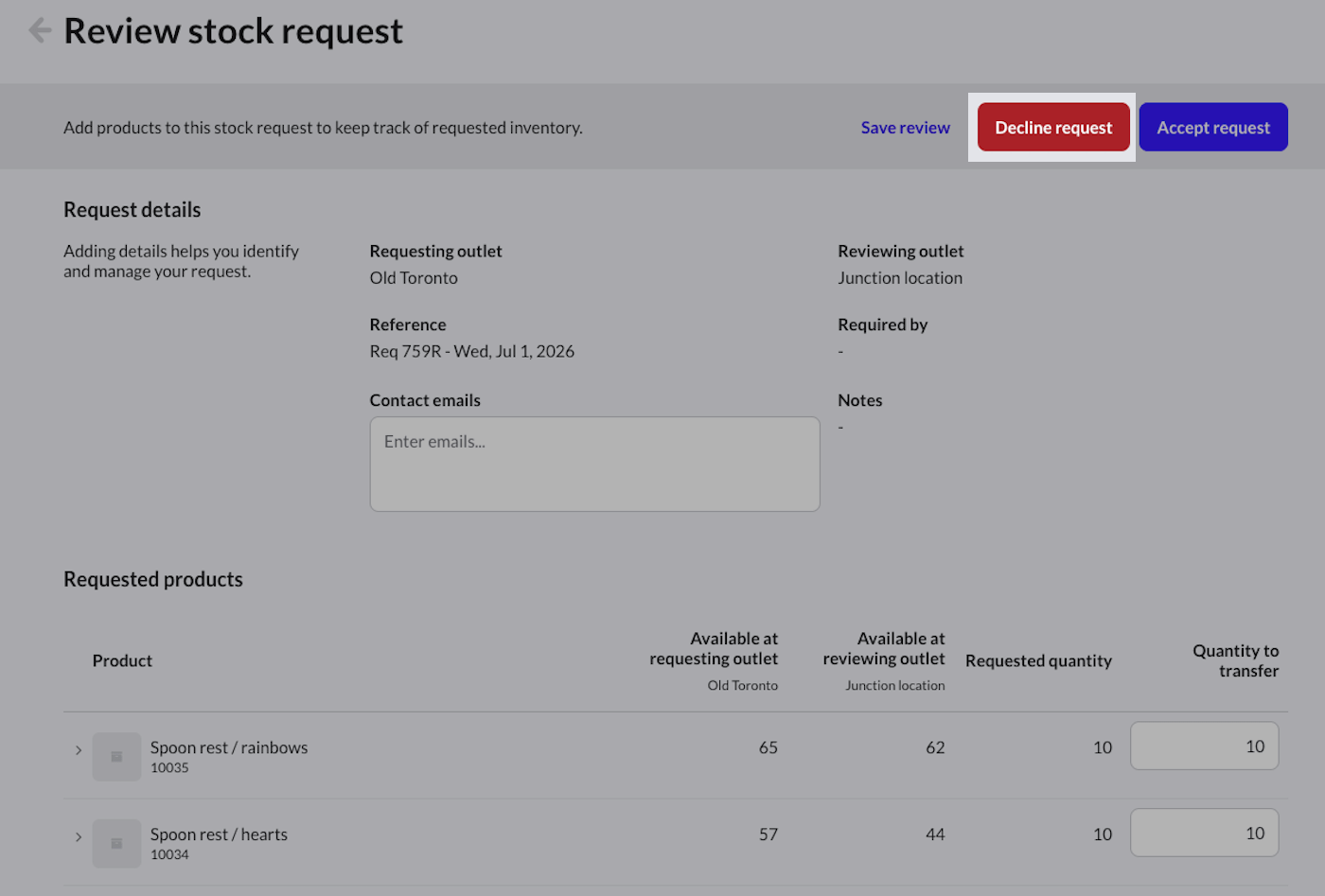Focus the Contact emails field
This screenshot has height=896, width=1325.
coord(594,465)
